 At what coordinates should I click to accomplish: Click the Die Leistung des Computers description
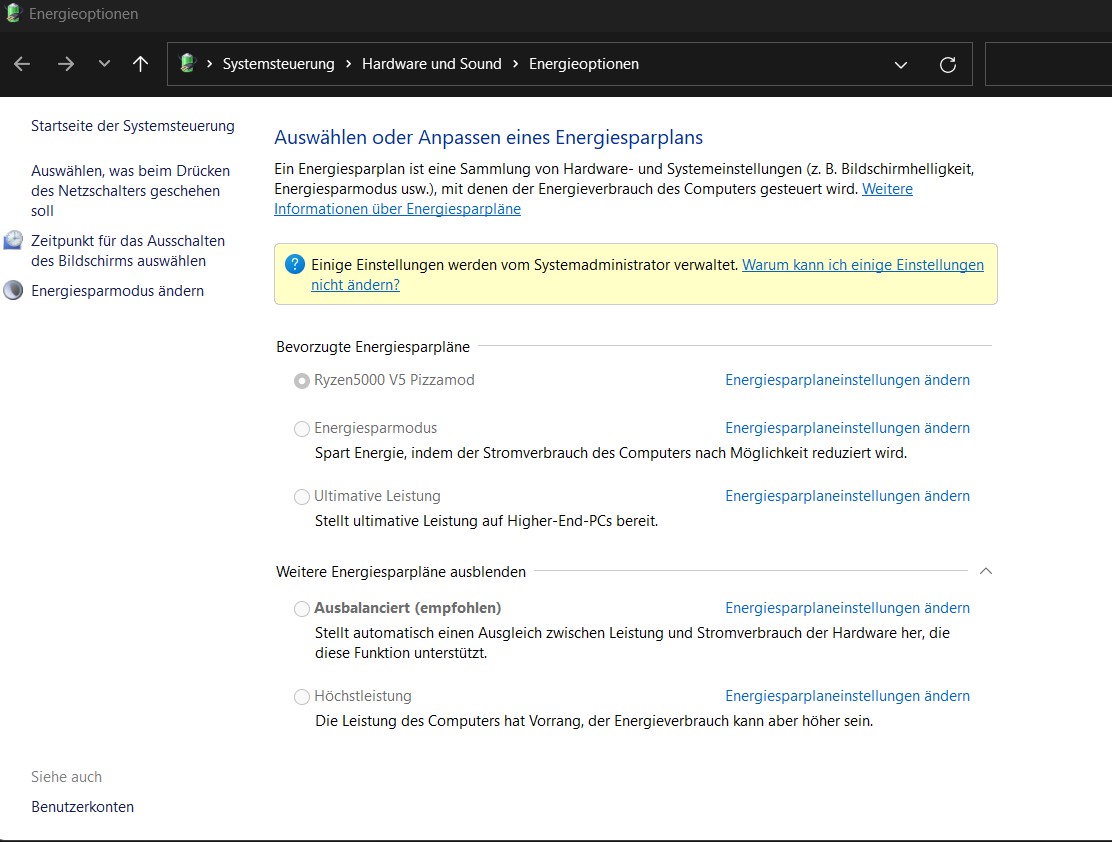click(594, 721)
